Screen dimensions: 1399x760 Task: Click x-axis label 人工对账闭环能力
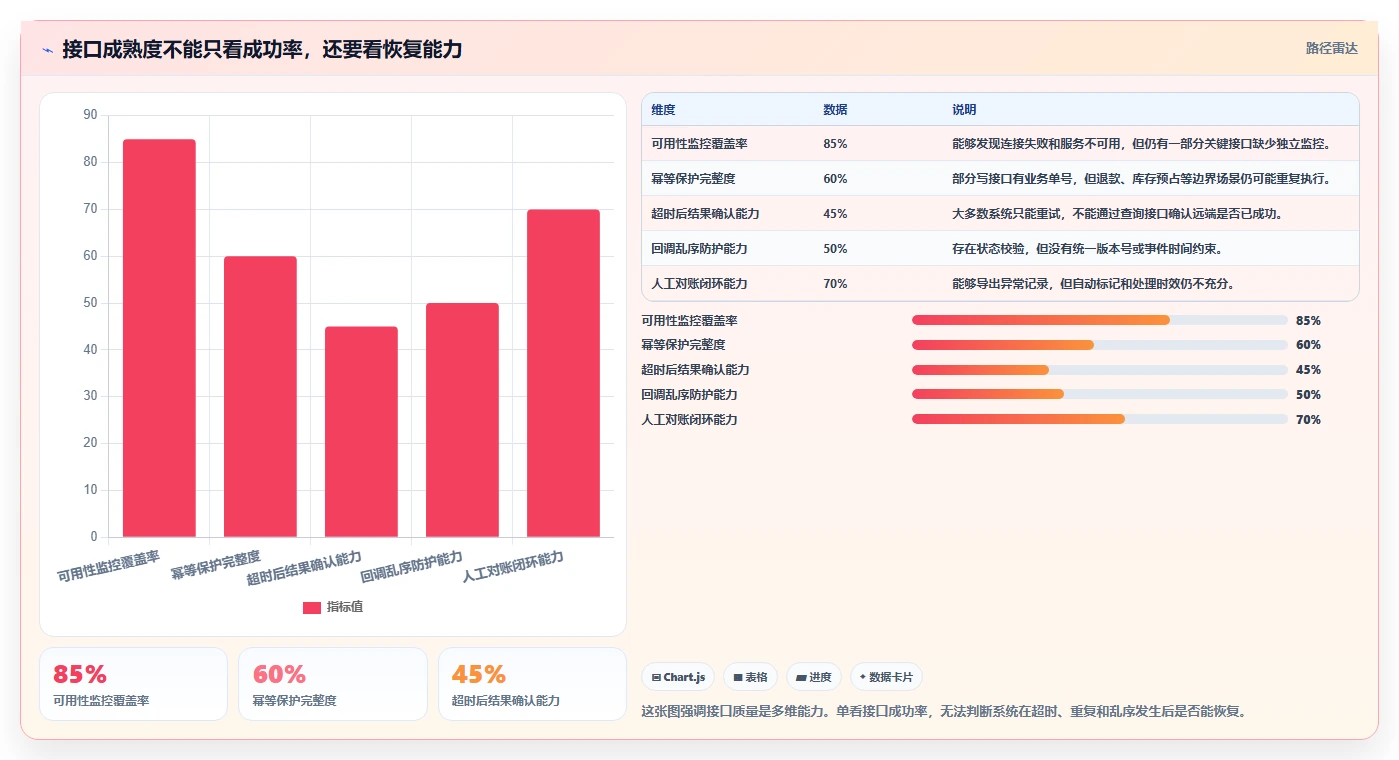pyautogui.click(x=513, y=568)
